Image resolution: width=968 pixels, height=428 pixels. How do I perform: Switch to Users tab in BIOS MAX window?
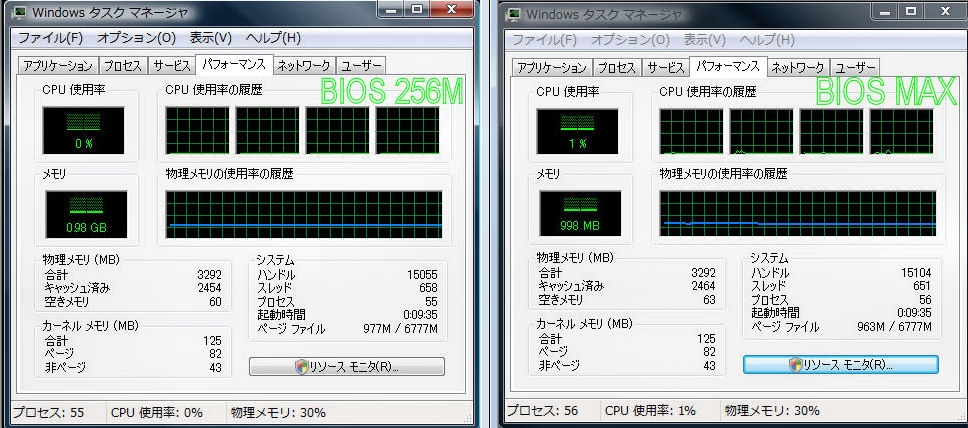click(855, 68)
